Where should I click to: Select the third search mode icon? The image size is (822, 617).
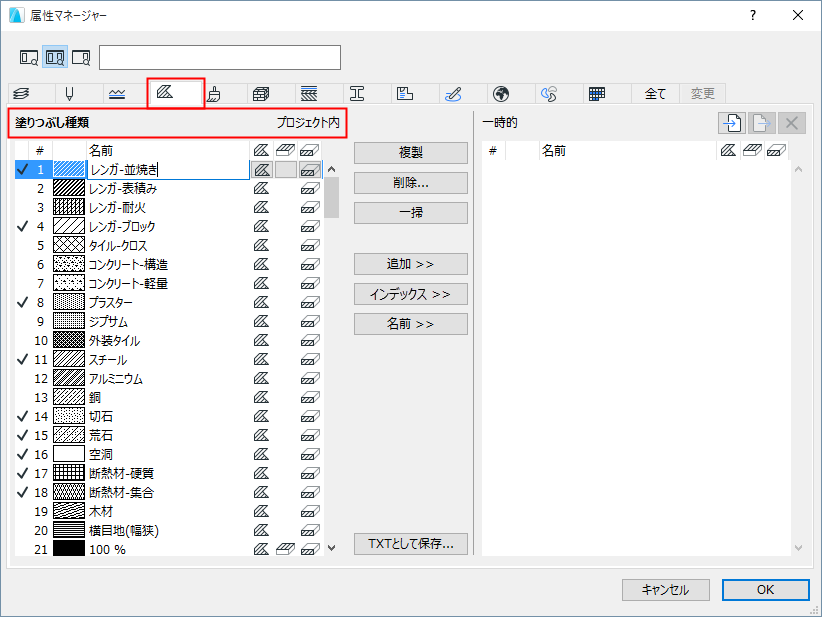[x=81, y=57]
